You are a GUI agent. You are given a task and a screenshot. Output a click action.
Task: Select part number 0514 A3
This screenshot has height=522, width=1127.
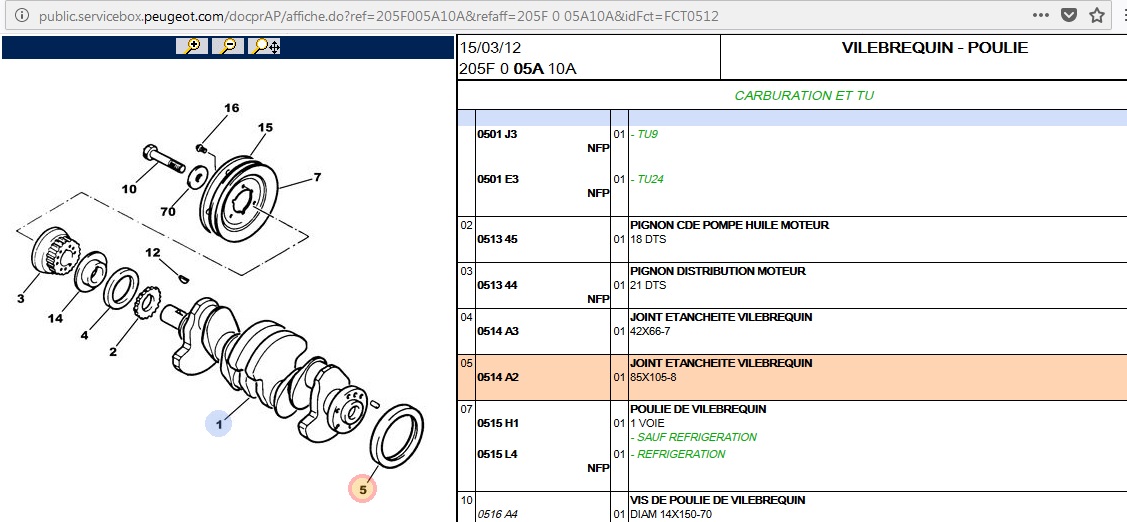497,331
